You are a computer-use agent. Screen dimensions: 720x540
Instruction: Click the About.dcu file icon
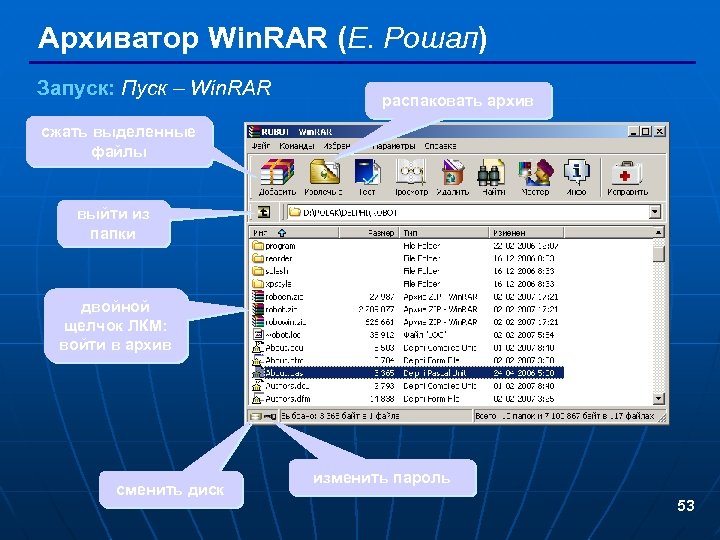pos(258,348)
